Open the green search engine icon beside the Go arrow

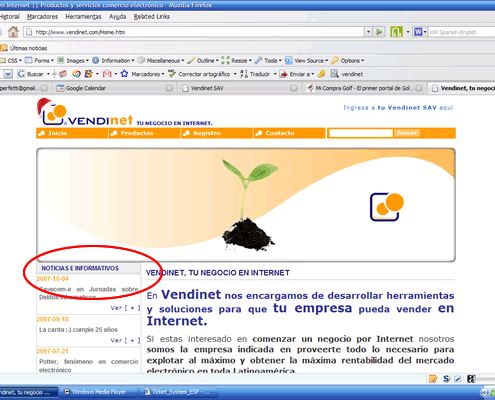(396, 32)
